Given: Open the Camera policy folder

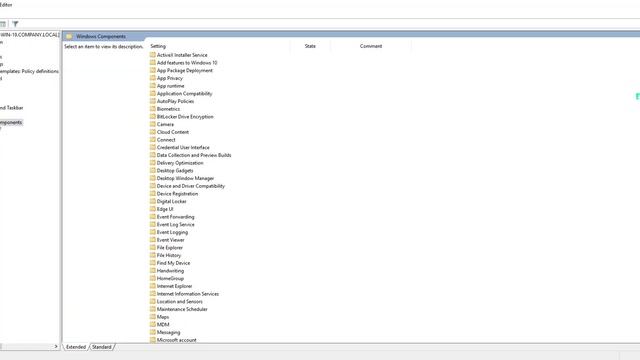Looking at the screenshot, I should point(162,124).
